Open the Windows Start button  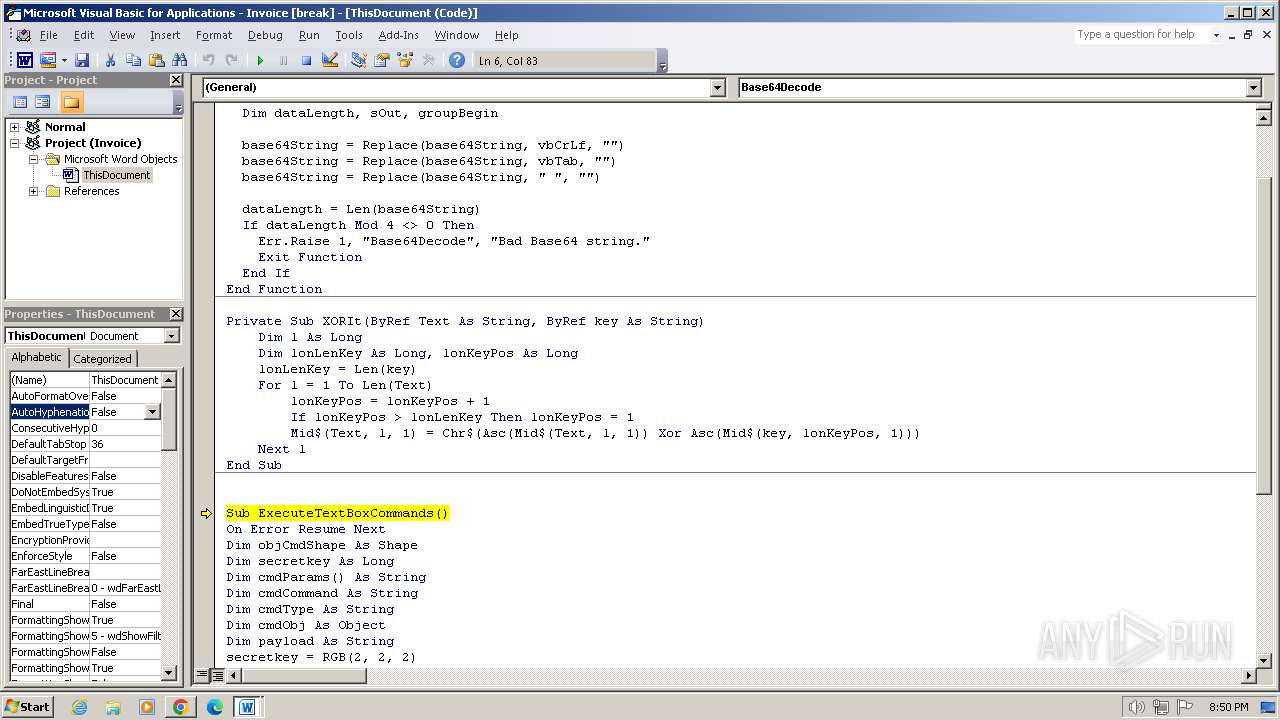pyautogui.click(x=28, y=707)
